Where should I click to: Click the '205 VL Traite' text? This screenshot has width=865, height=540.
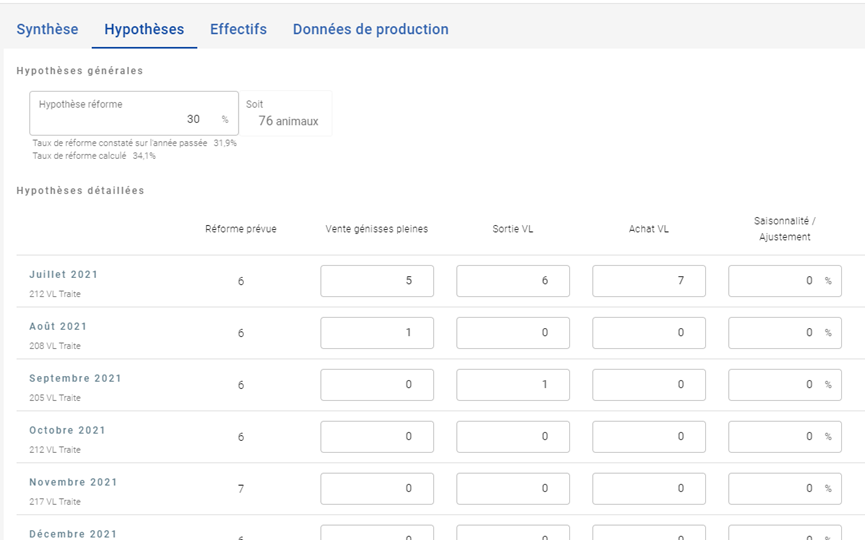pyautogui.click(x=55, y=398)
